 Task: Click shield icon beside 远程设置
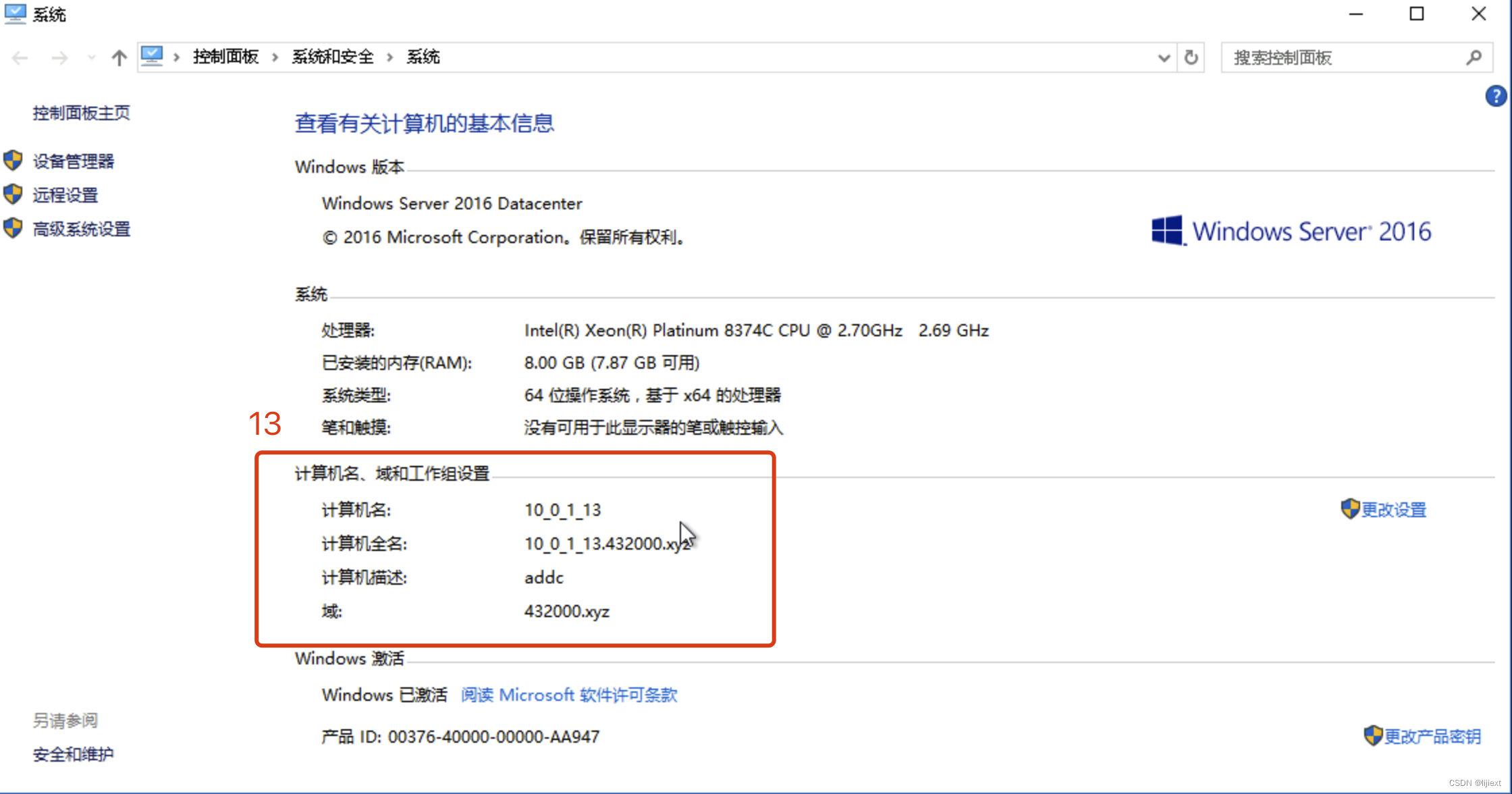(x=13, y=194)
